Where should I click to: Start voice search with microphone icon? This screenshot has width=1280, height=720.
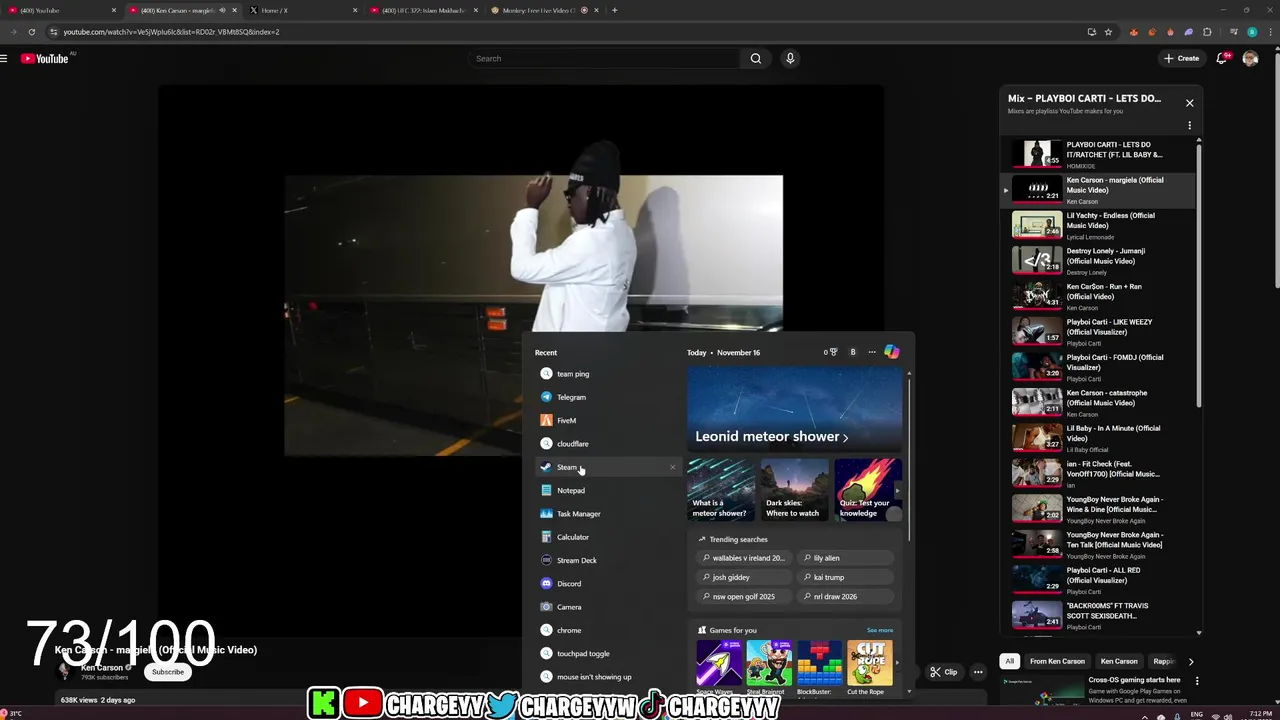click(x=790, y=59)
